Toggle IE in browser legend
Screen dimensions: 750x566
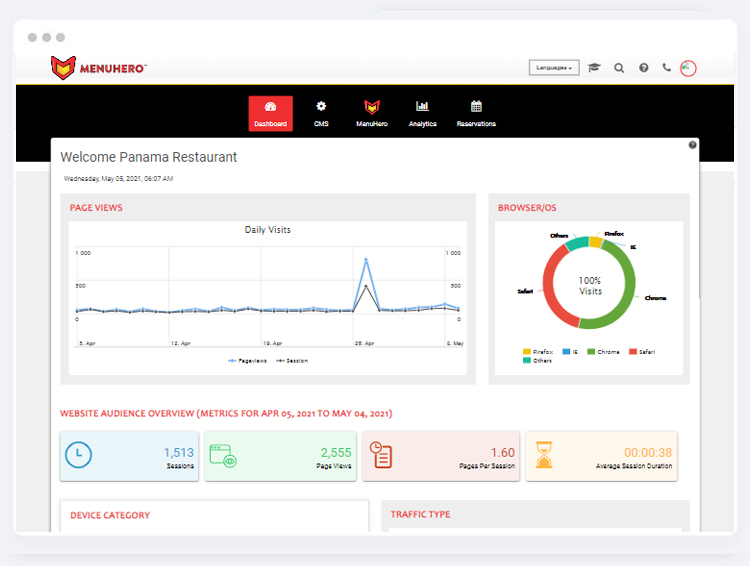click(x=570, y=352)
